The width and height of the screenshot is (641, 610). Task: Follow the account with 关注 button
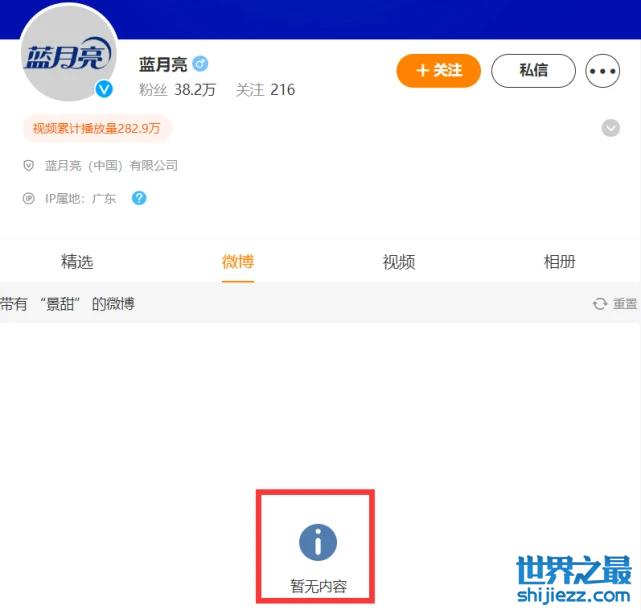438,71
